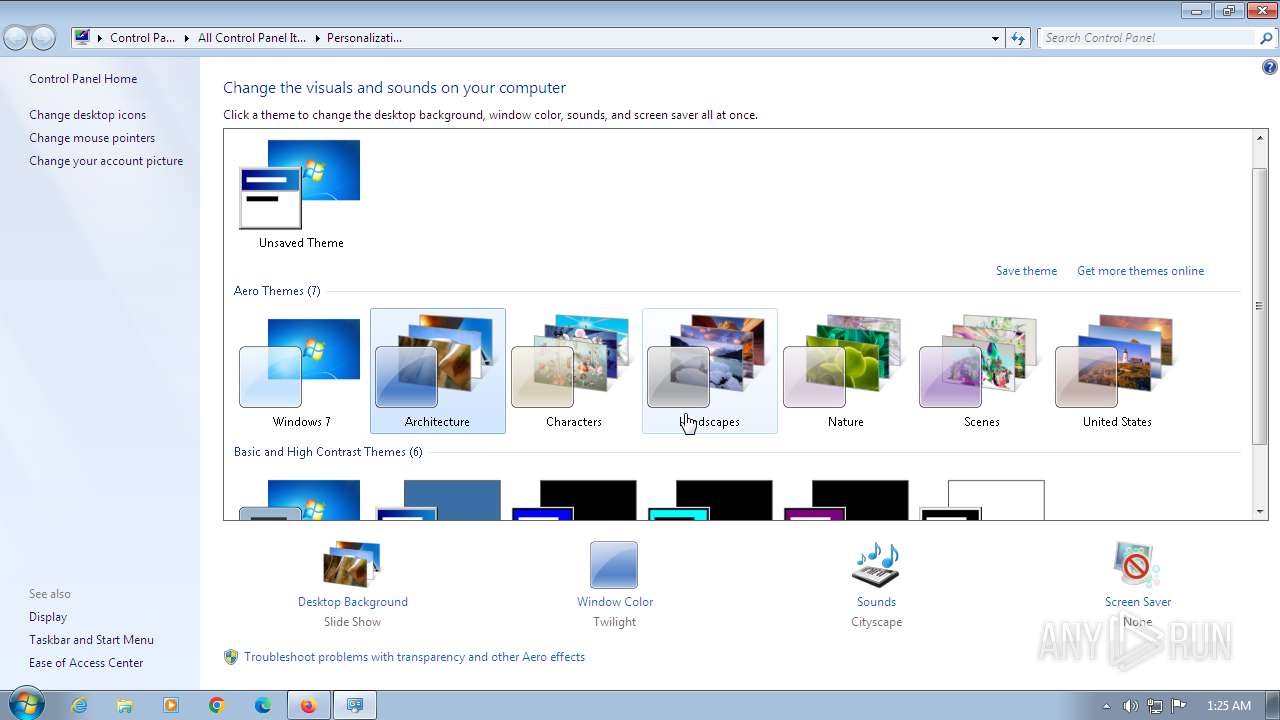The height and width of the screenshot is (720, 1280).
Task: Open Internet Explorer from taskbar
Action: click(x=79, y=705)
